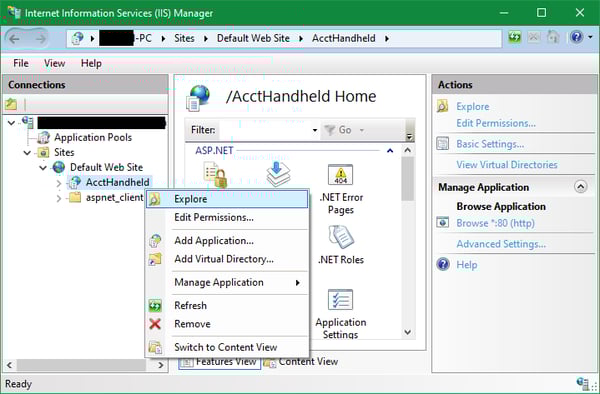Expand the aspnet_client tree node

59,198
